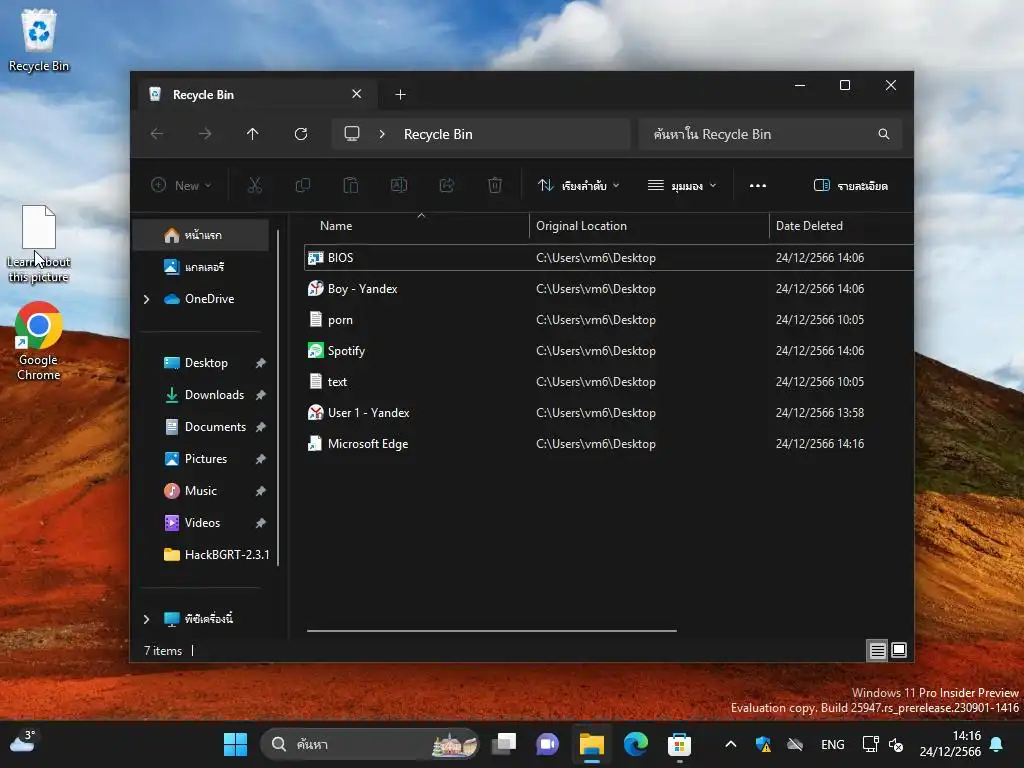
Task: Sort by the Name column header
Action: coord(417,226)
